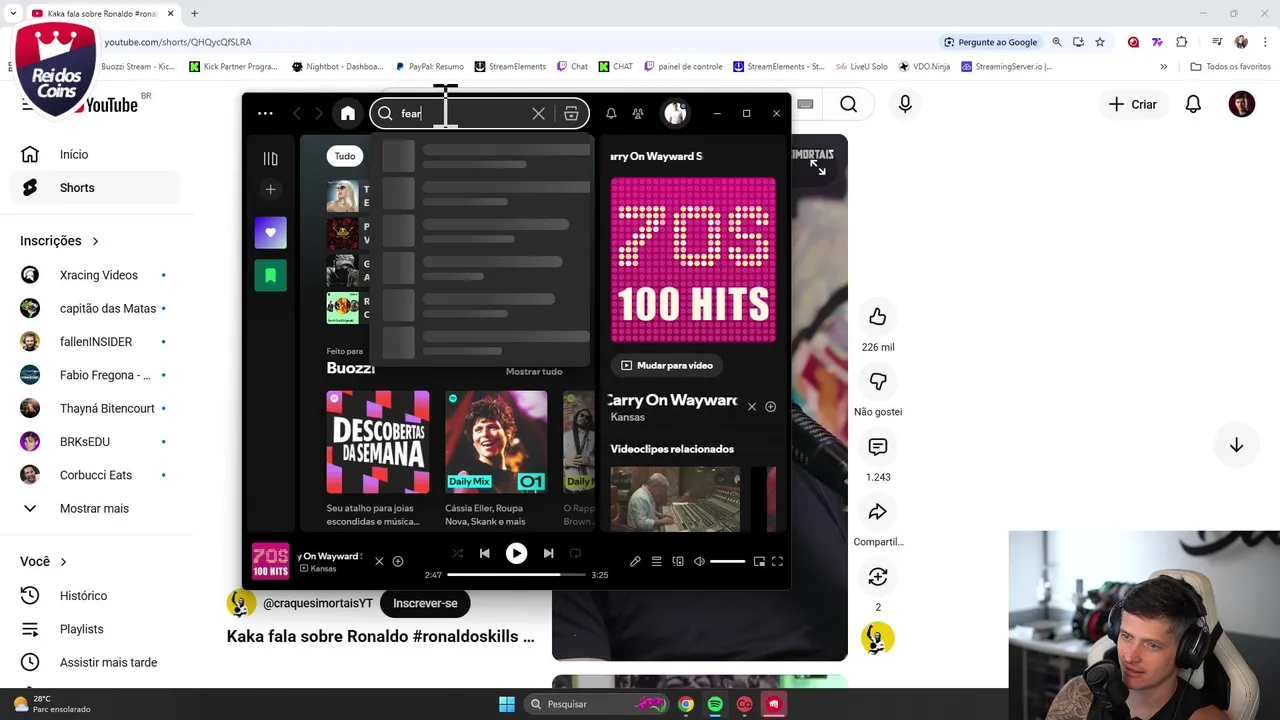Expand Your Library icon in Spotify sidebar
The width and height of the screenshot is (1280, 720).
(x=270, y=158)
